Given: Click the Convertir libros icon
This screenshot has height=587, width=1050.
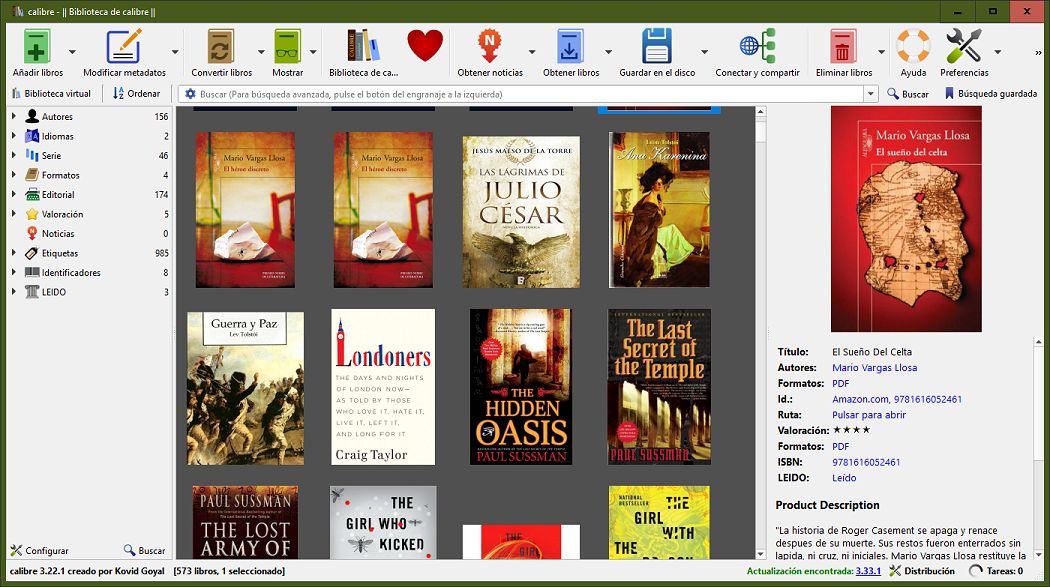Looking at the screenshot, I should [221, 46].
